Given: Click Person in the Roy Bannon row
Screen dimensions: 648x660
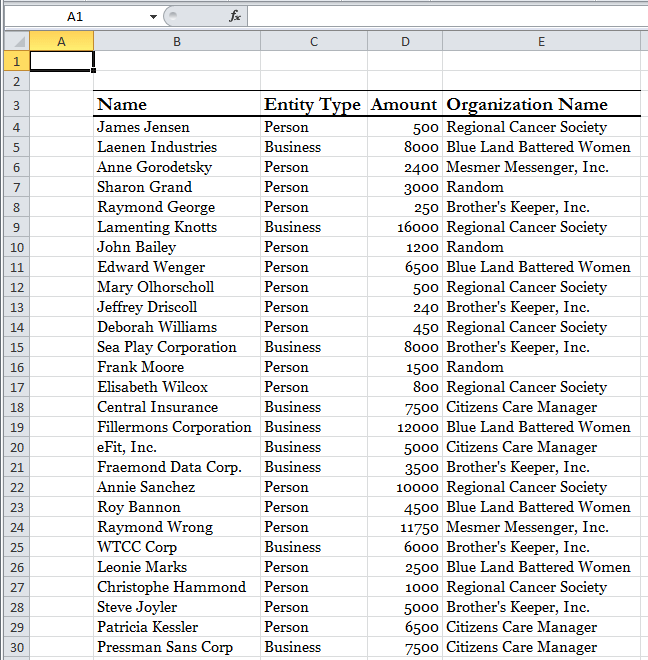Looking at the screenshot, I should click(314, 507).
